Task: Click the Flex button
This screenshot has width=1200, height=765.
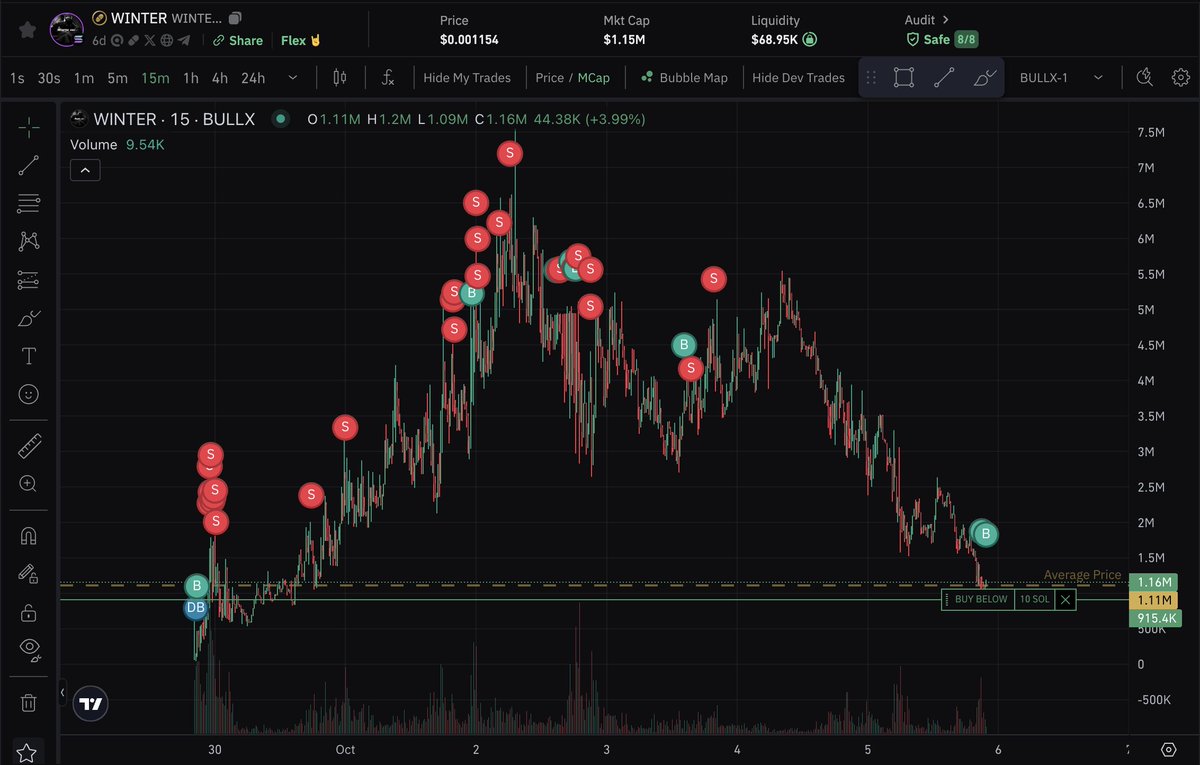Action: coord(300,40)
